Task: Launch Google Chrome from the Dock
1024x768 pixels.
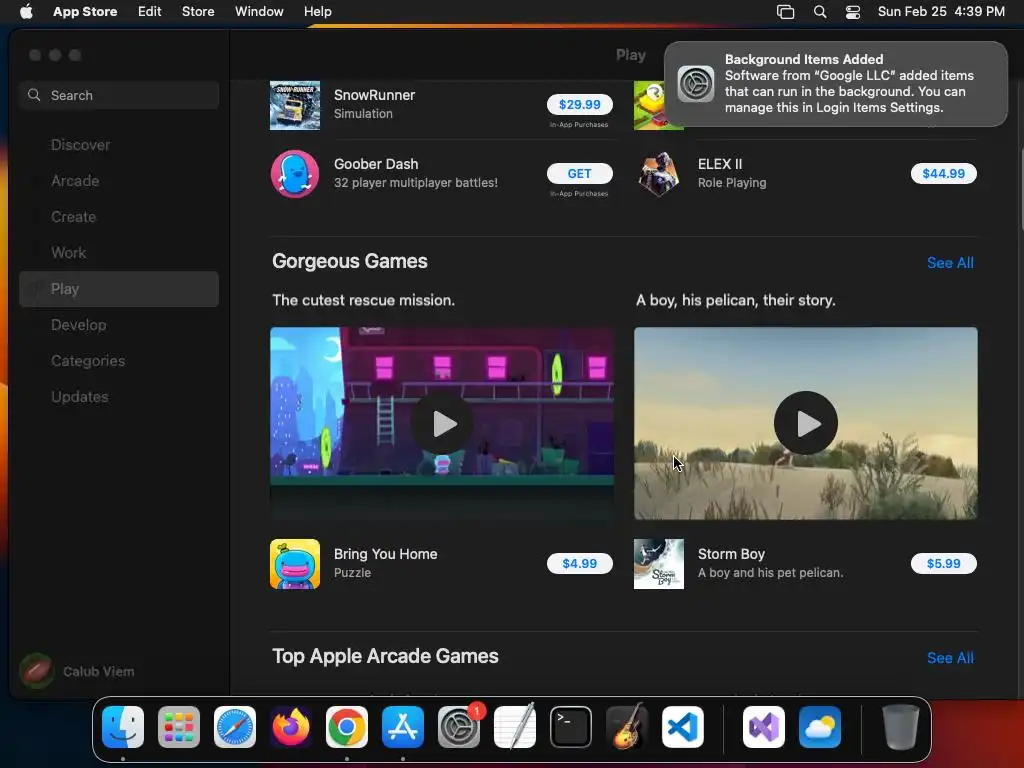Action: click(347, 727)
